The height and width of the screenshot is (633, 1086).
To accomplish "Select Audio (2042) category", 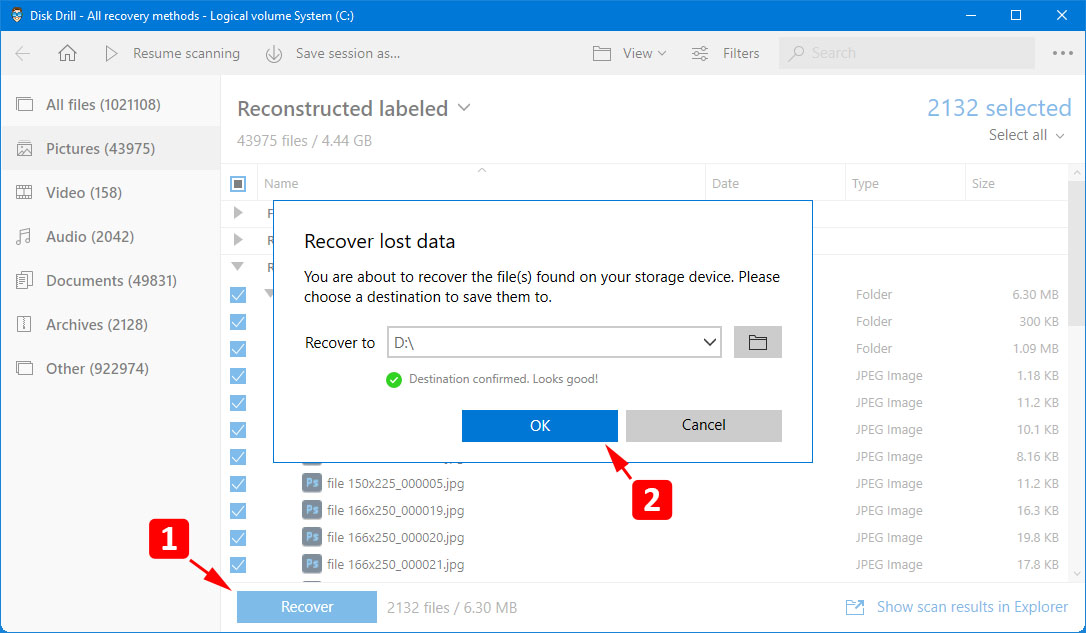I will (111, 236).
